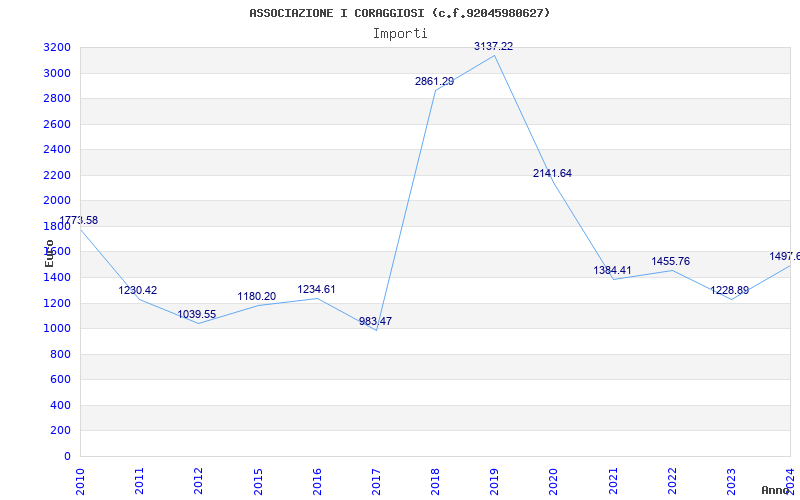Image resolution: width=800 pixels, height=500 pixels.
Task: Select data label 1230.42
Action: pyautogui.click(x=138, y=290)
